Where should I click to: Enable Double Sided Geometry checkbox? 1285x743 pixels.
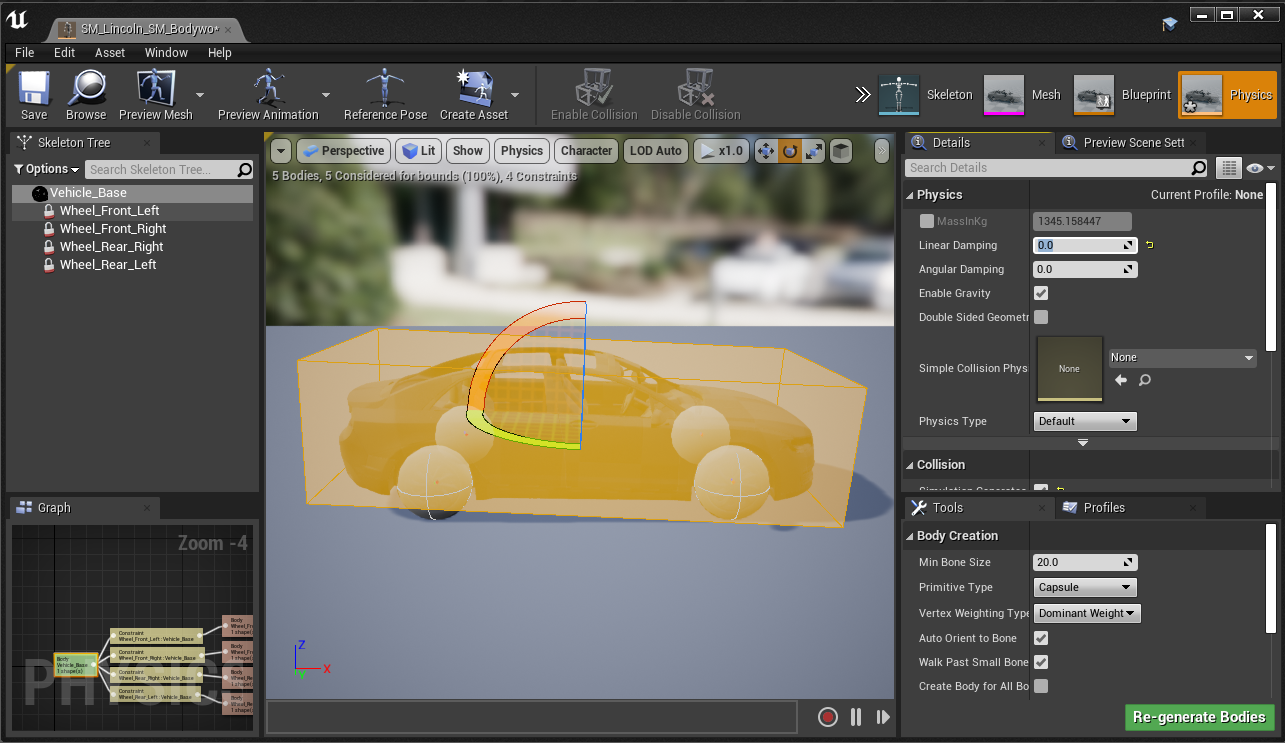pos(1041,317)
